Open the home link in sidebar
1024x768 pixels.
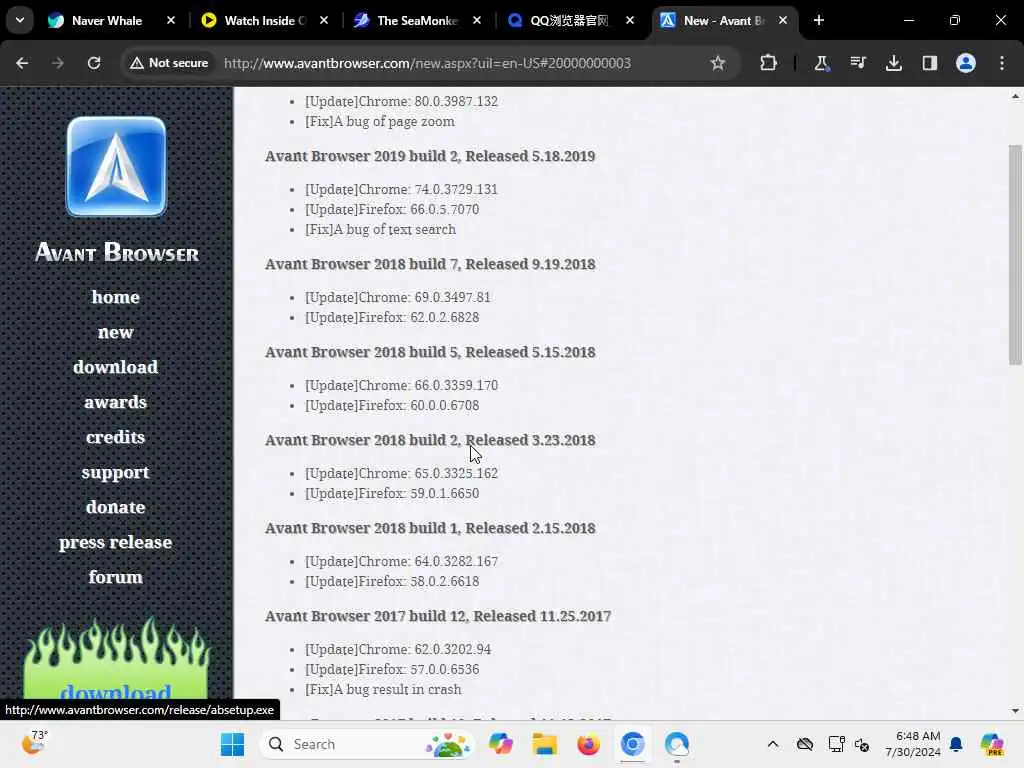click(x=116, y=297)
